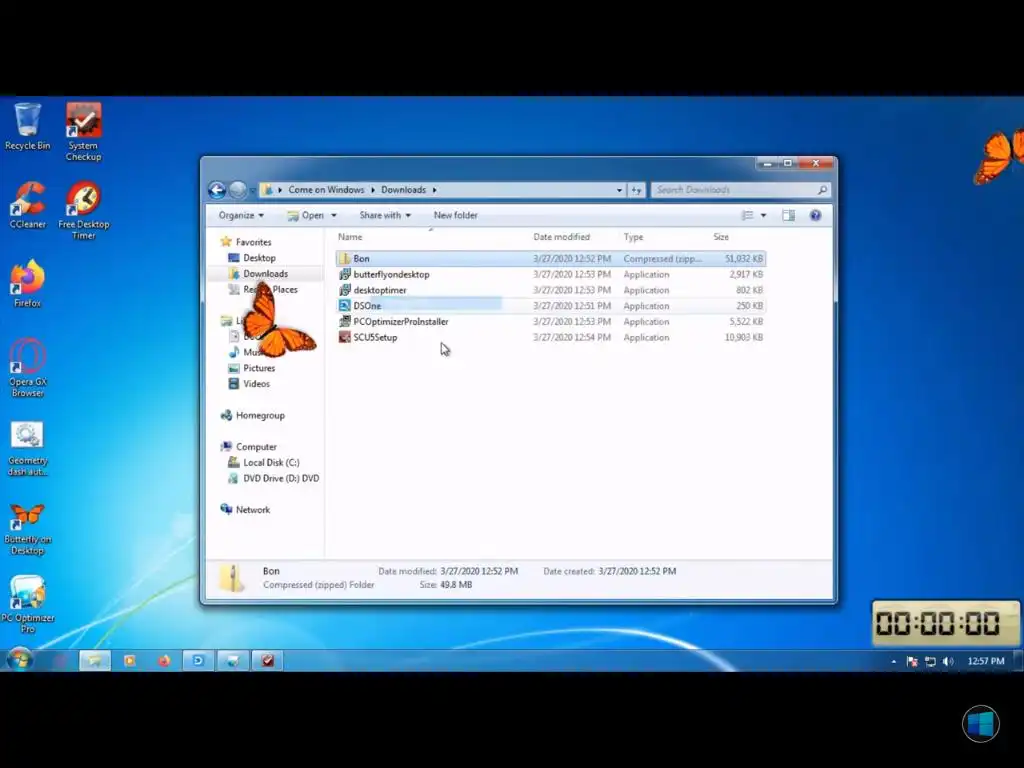Open the DSOne taskbar icon
The height and width of the screenshot is (768, 1024).
(198, 661)
